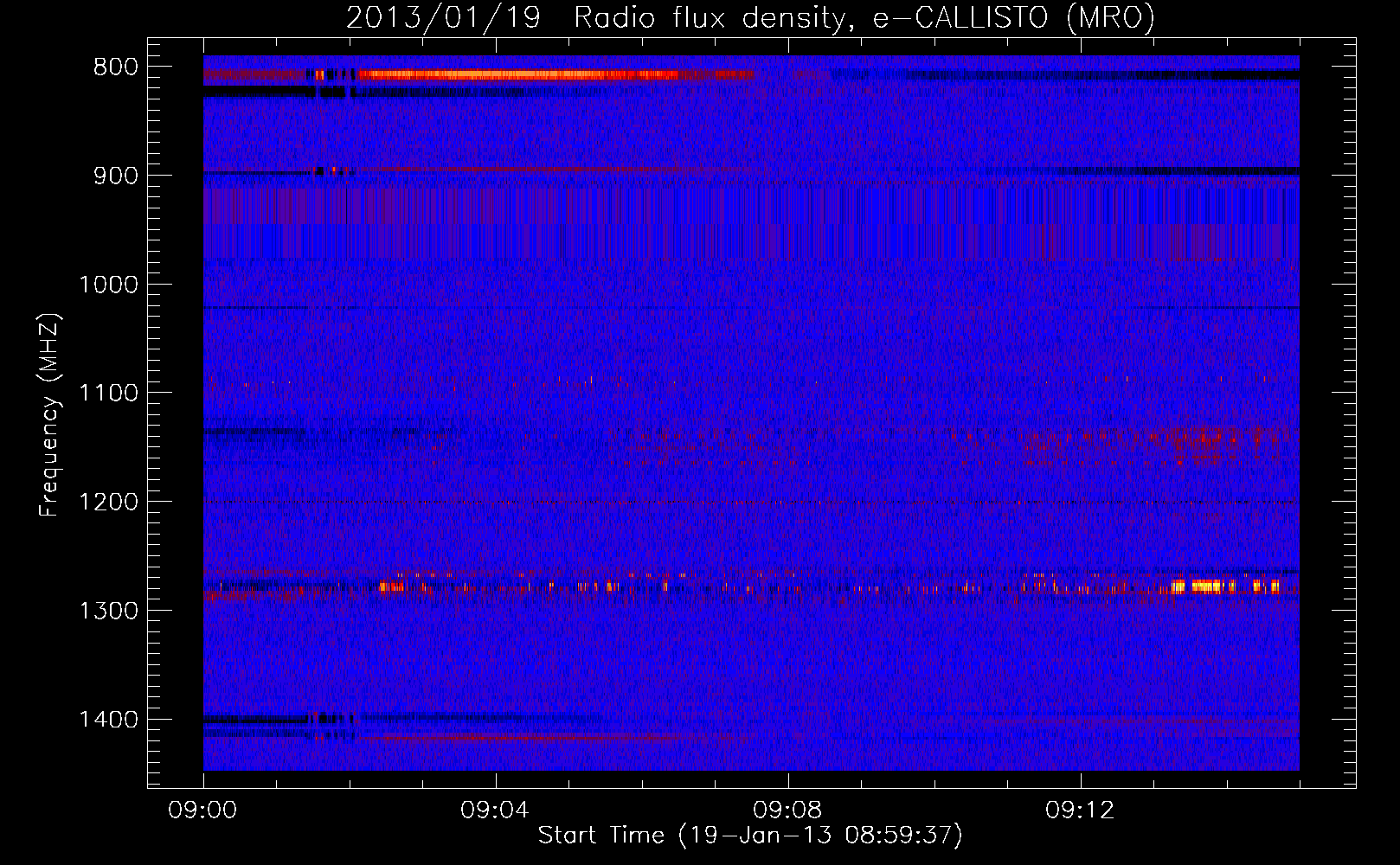Click the 800 frequency tick label
Viewport: 1400px width, 865px height.
[x=115, y=67]
